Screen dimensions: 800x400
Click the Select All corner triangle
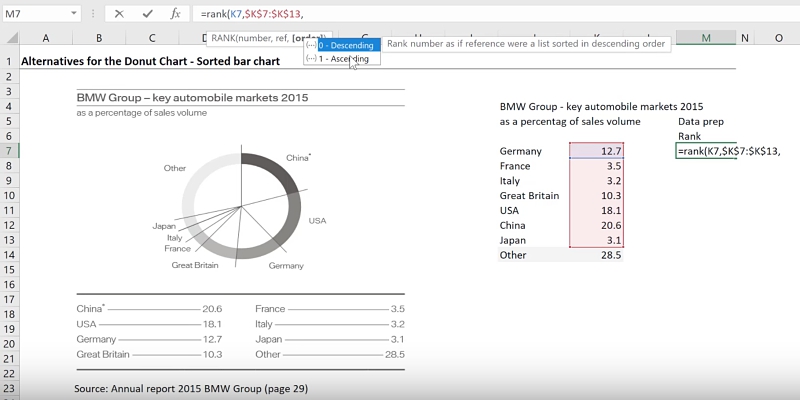(x=10, y=38)
